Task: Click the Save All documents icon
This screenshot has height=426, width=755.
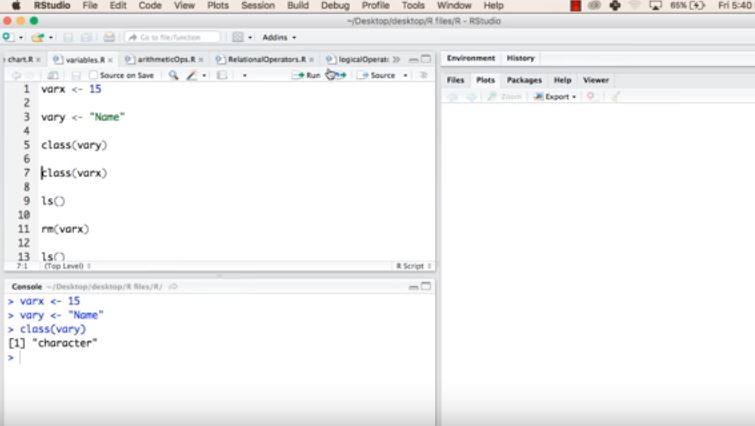Action: tap(87, 37)
